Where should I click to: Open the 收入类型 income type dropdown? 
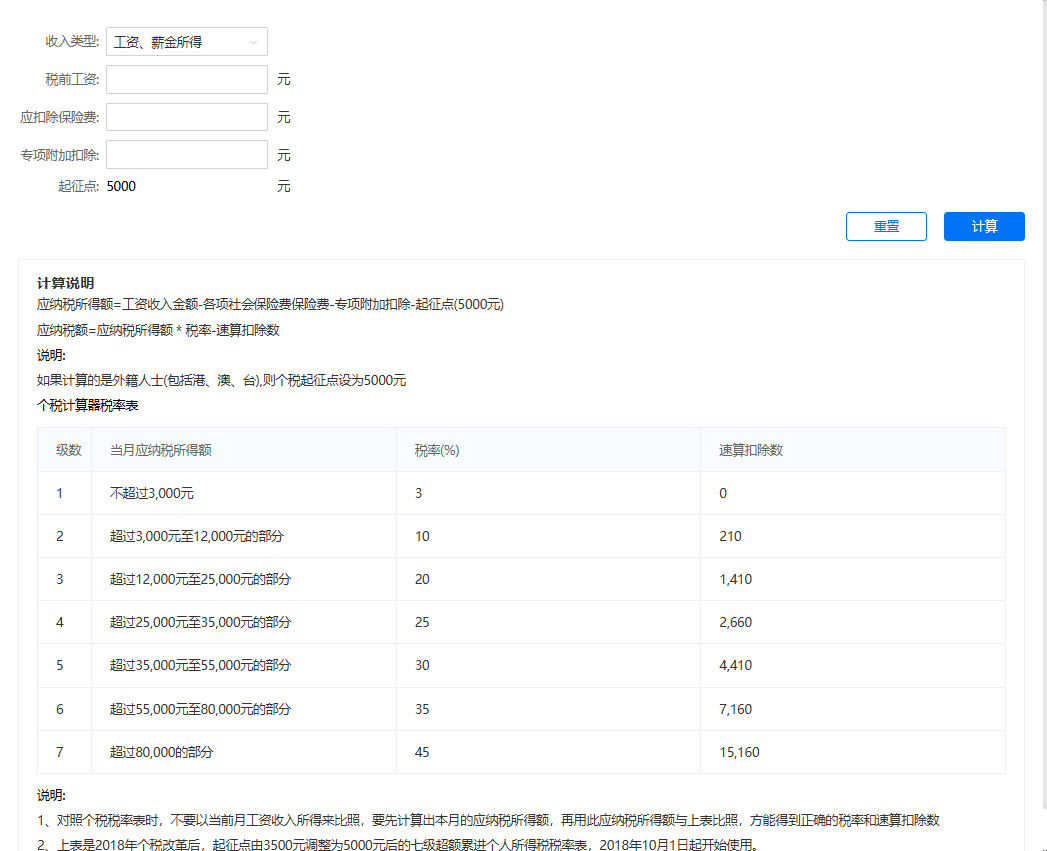(186, 41)
